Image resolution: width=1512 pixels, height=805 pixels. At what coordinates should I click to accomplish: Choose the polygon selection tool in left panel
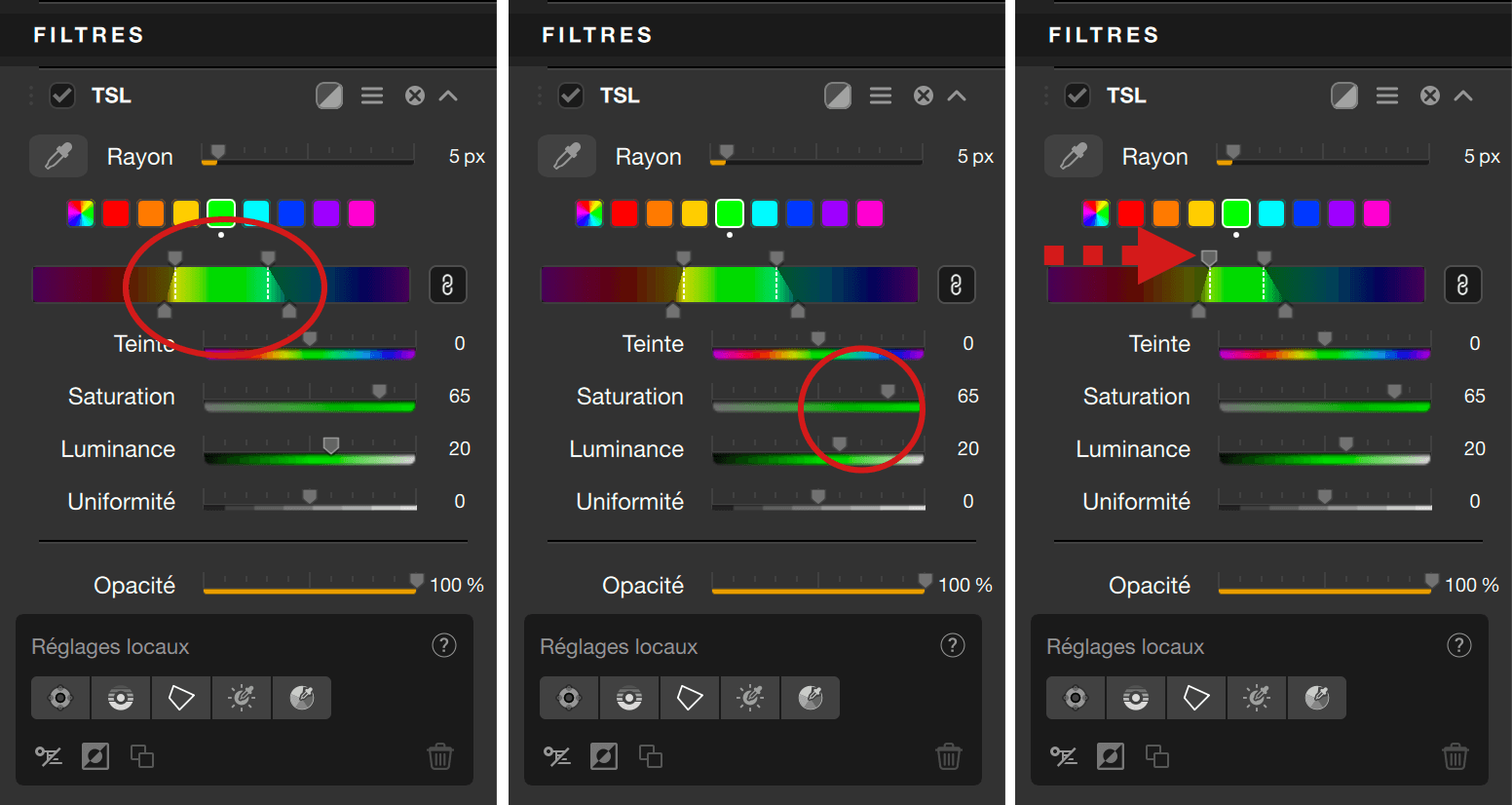pos(181,698)
